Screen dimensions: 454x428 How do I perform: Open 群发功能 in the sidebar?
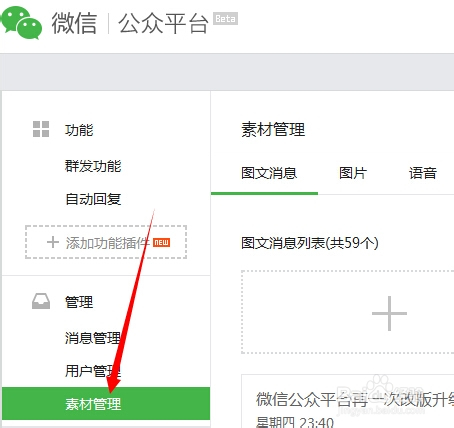click(x=93, y=166)
